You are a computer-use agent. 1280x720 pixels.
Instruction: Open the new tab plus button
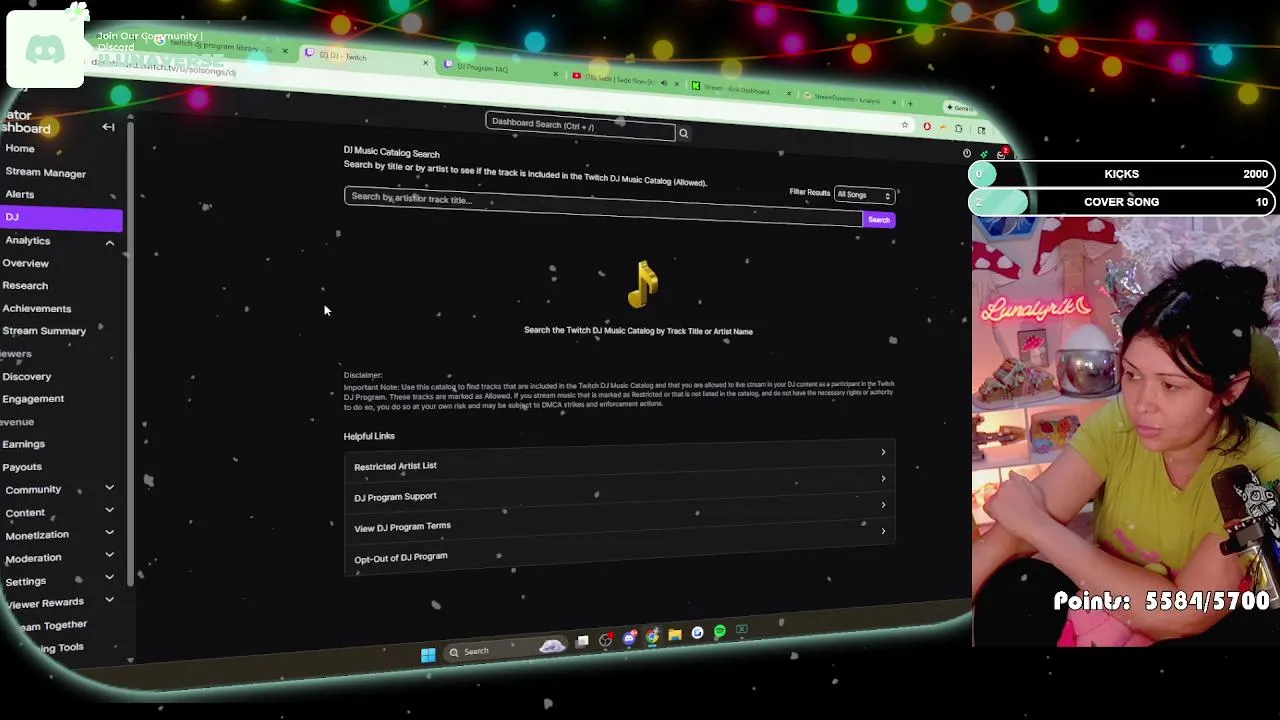pos(909,102)
